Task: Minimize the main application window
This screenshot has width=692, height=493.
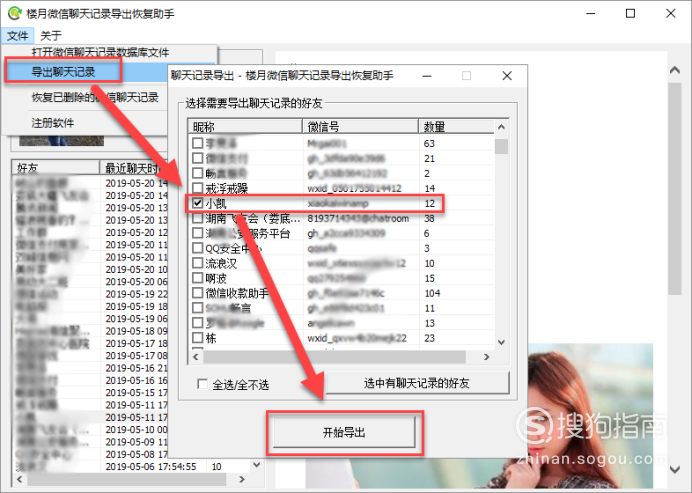Action: tap(590, 14)
